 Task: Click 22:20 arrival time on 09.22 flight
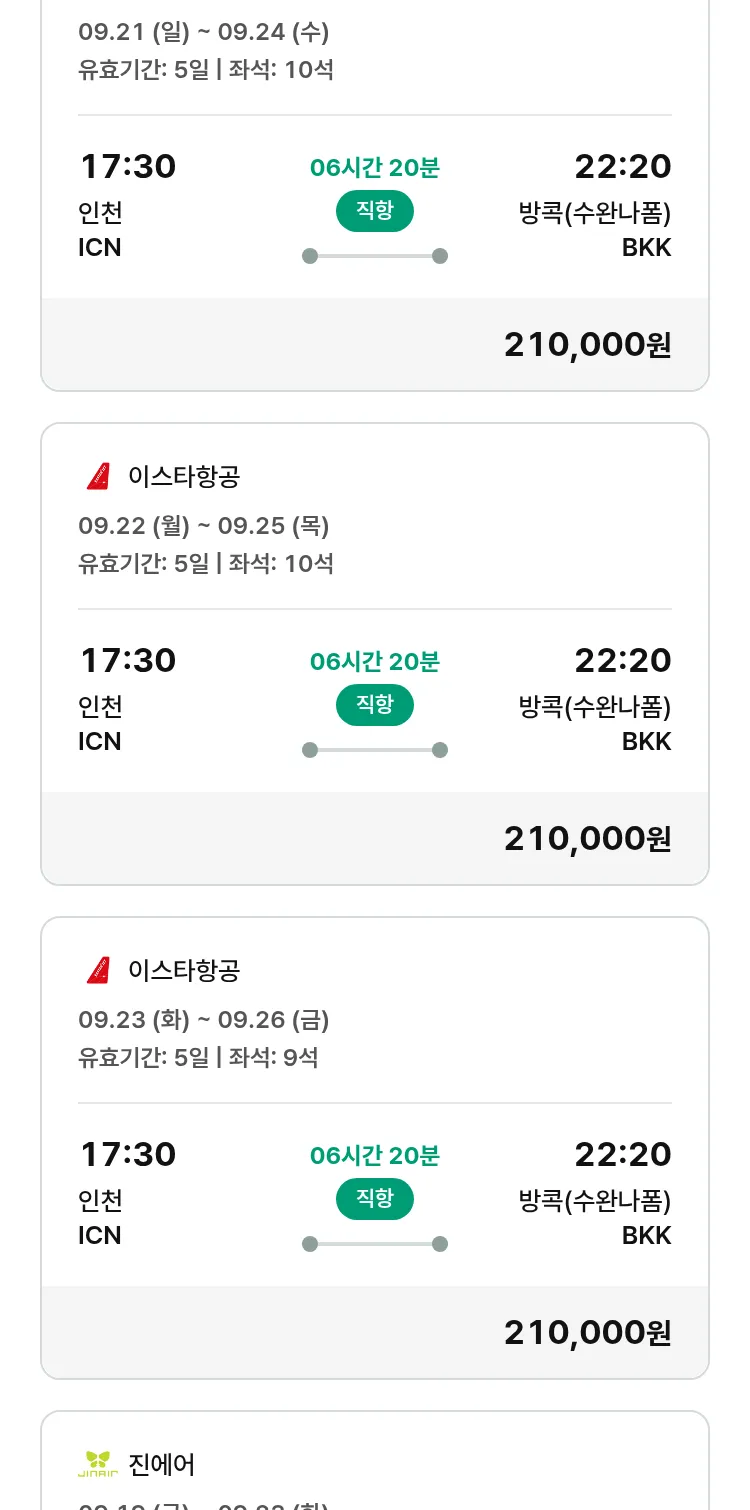pyautogui.click(x=622, y=660)
